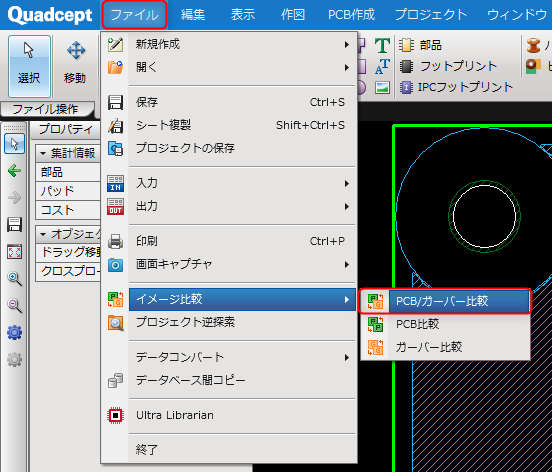Expand the データコンバート submenu arrow
This screenshot has height=472, width=552.
[x=347, y=358]
